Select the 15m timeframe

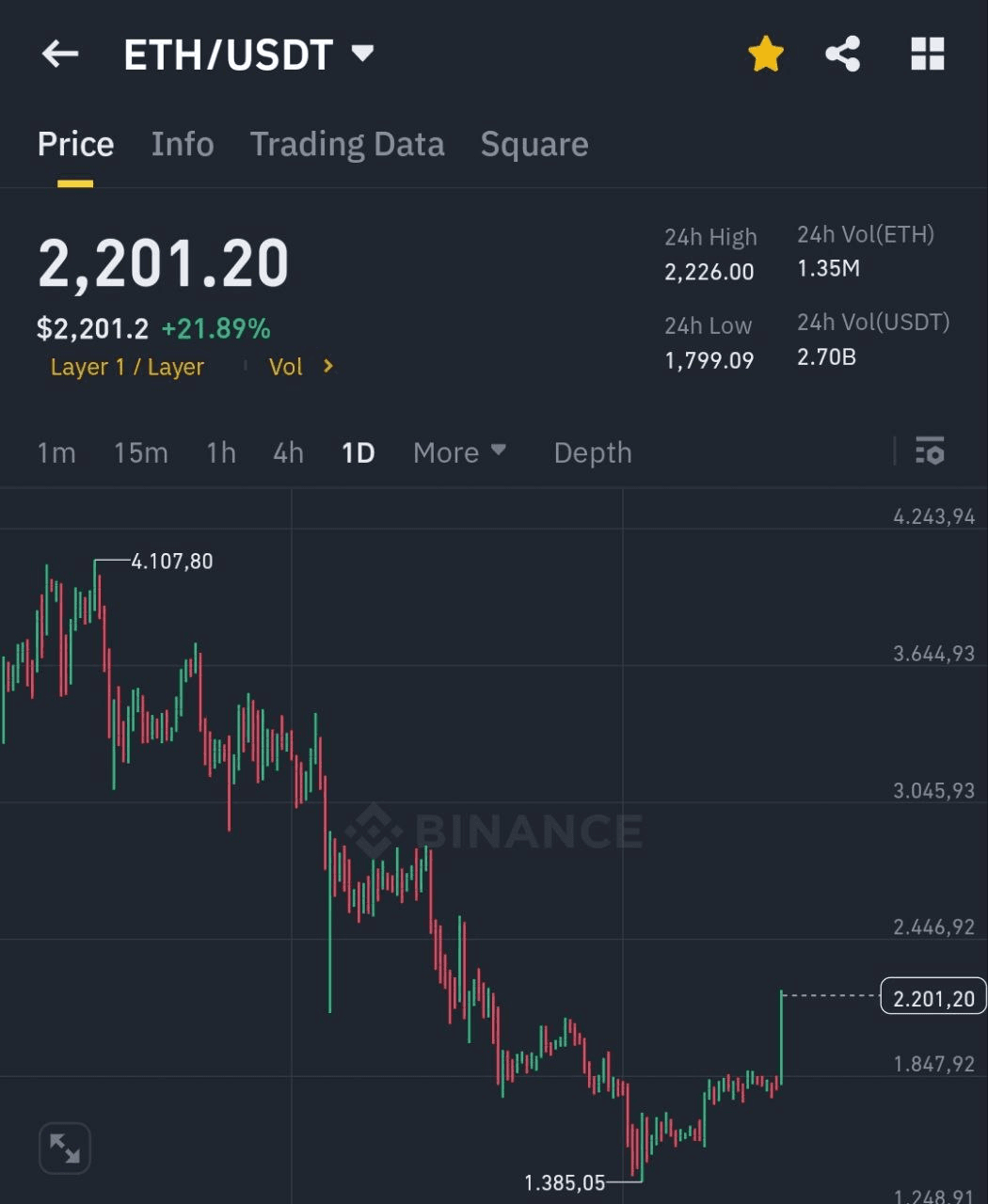pyautogui.click(x=141, y=452)
